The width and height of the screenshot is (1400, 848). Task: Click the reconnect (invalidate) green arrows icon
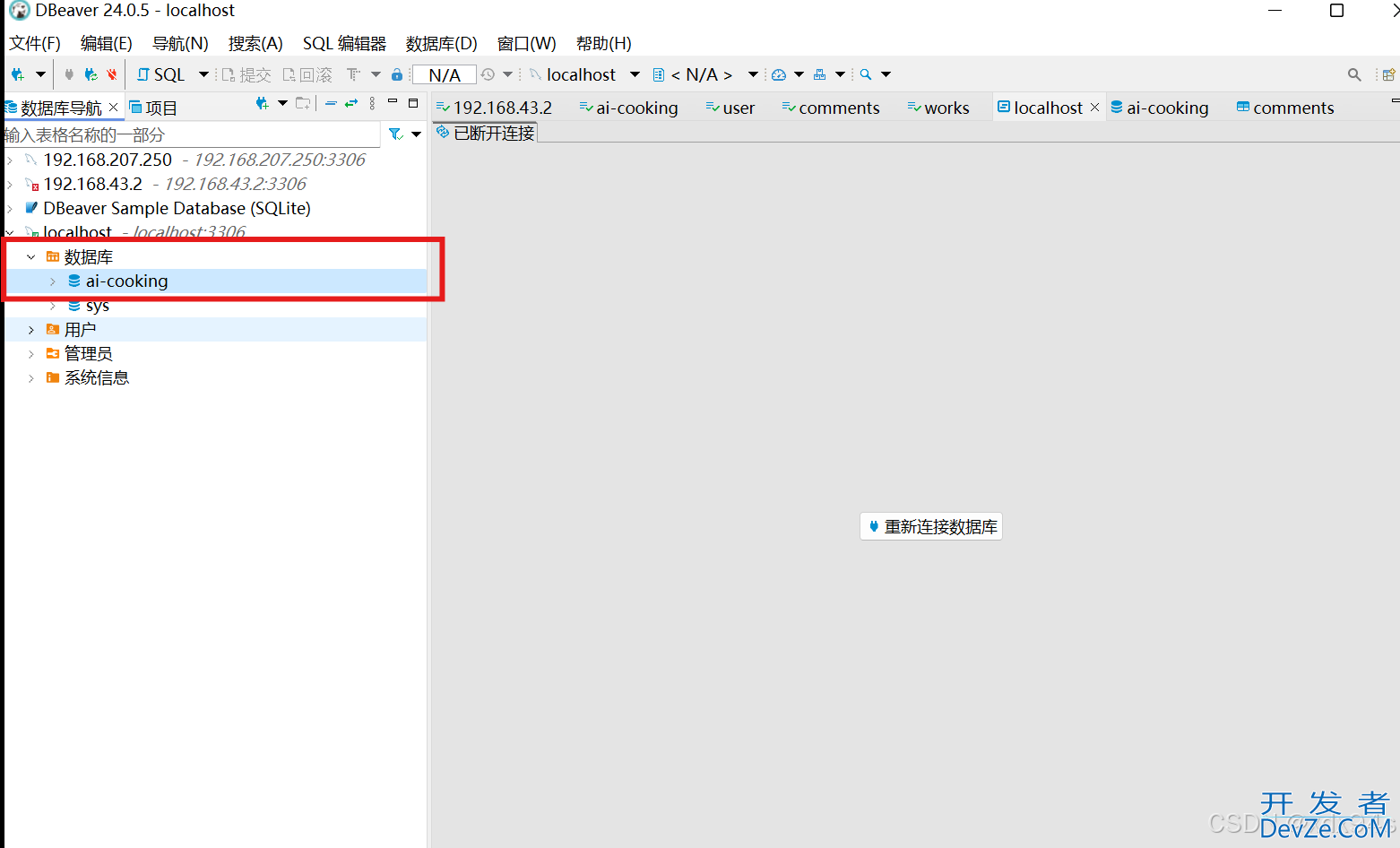pos(91,74)
